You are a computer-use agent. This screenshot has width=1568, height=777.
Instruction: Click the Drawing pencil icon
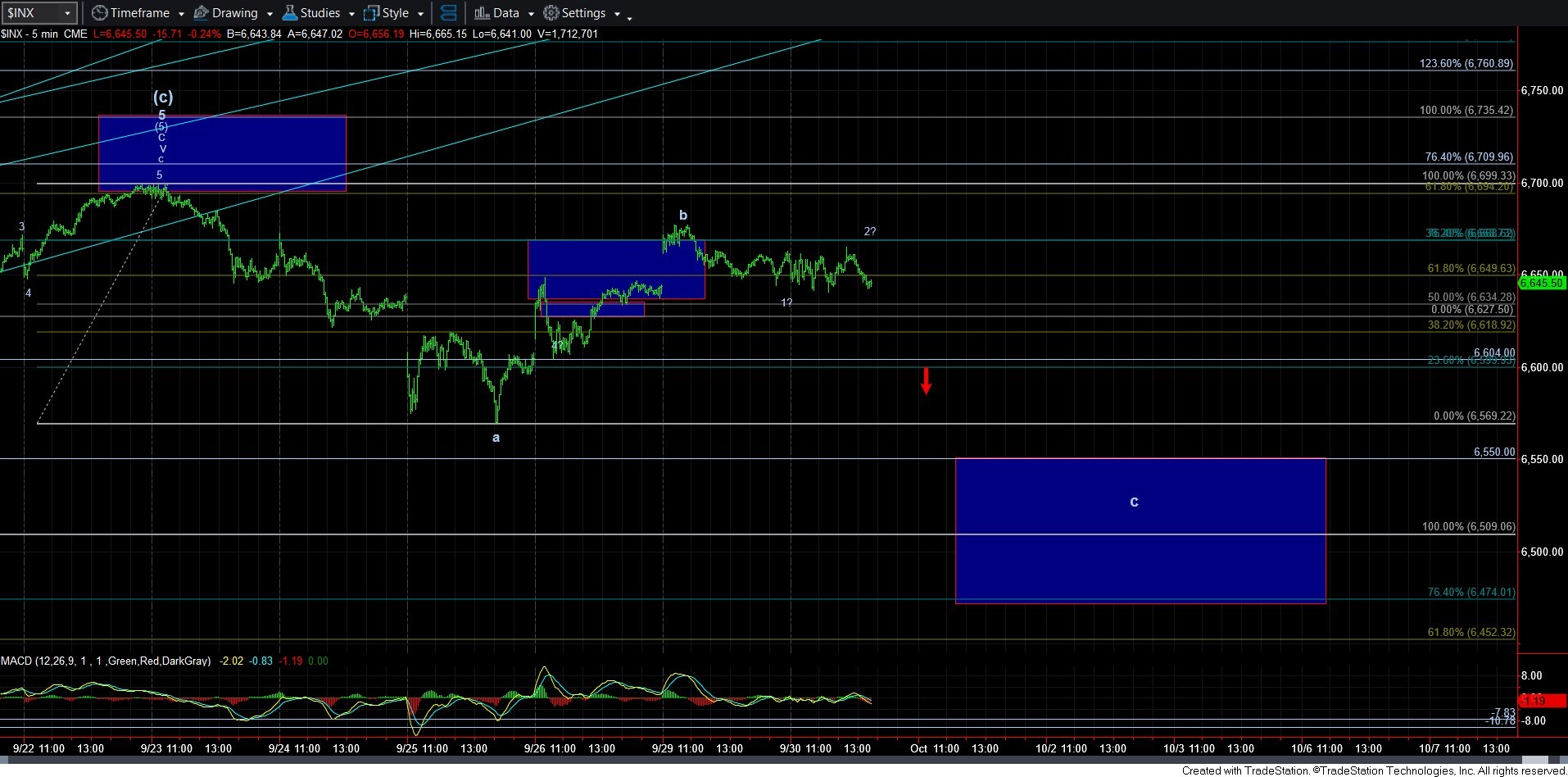pyautogui.click(x=202, y=13)
